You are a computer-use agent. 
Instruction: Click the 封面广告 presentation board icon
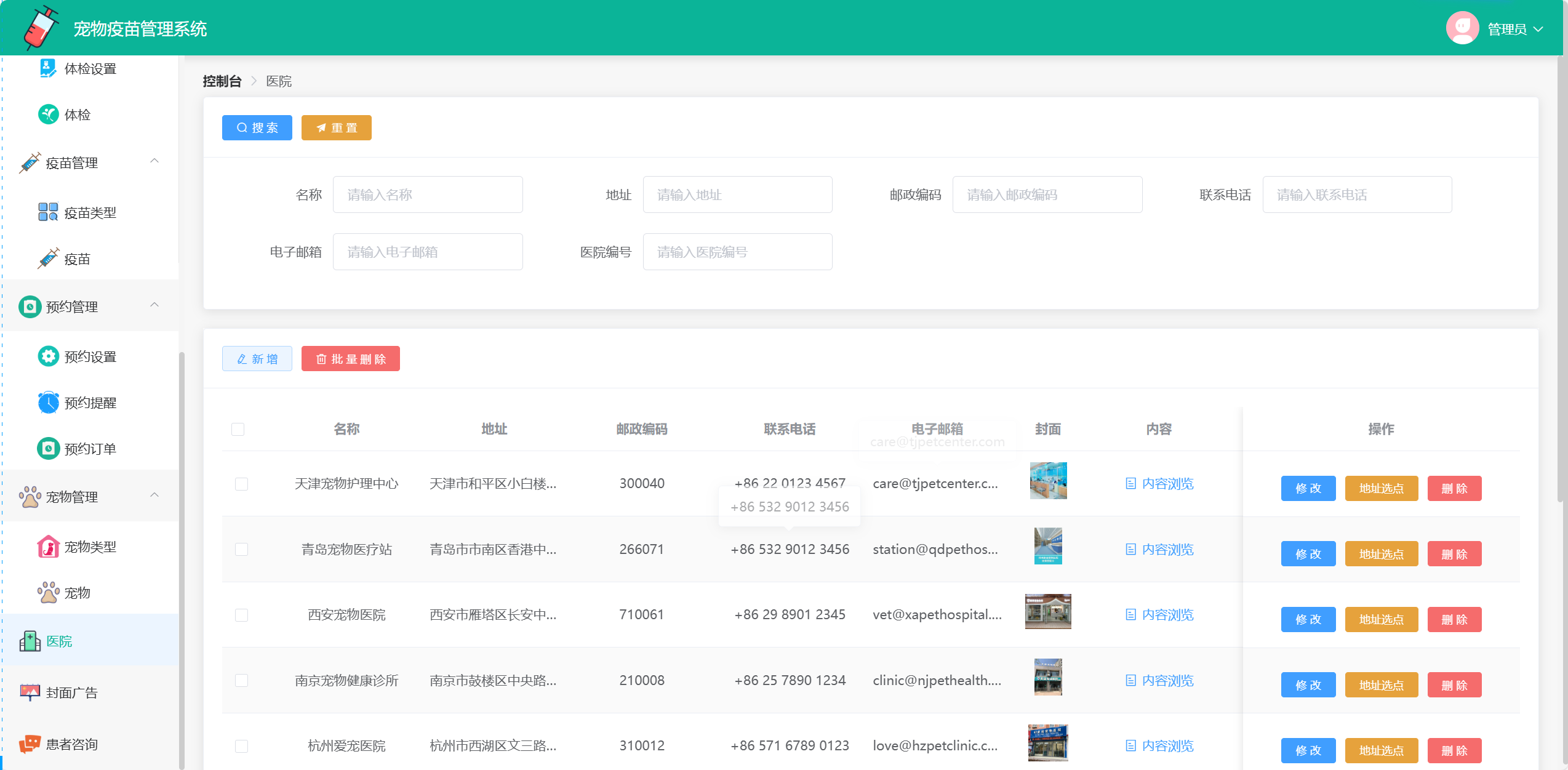click(30, 692)
